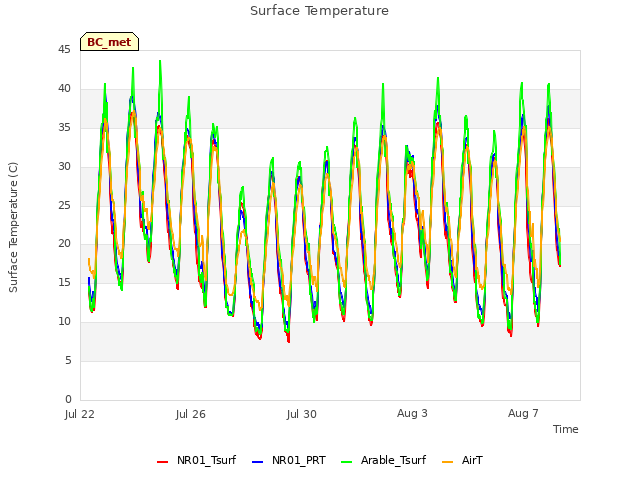Toggle the NR01_PRT legend entry

(289, 460)
